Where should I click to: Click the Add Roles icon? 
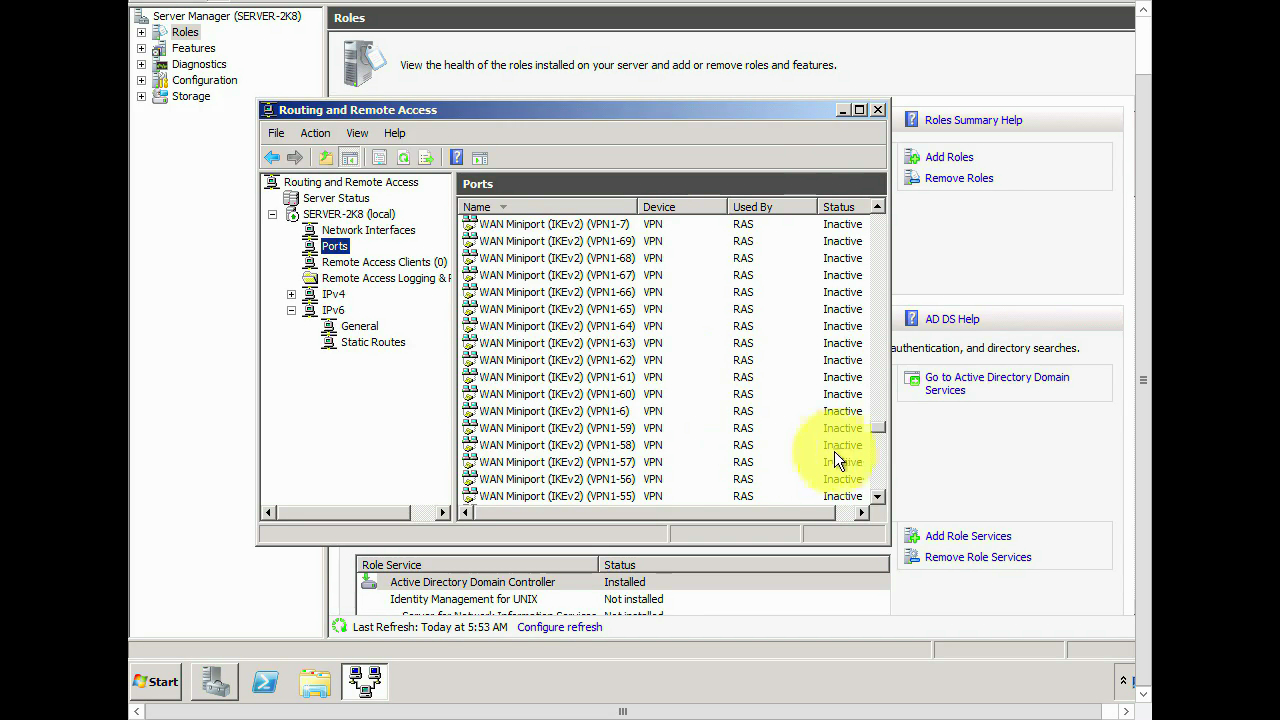click(912, 157)
